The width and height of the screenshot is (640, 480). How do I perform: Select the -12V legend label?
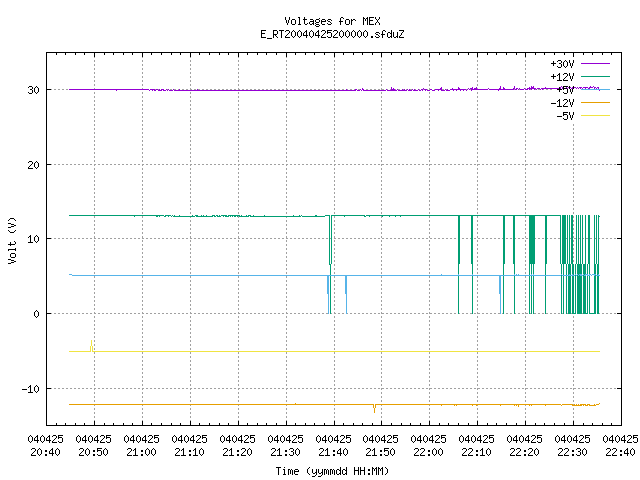coord(562,103)
